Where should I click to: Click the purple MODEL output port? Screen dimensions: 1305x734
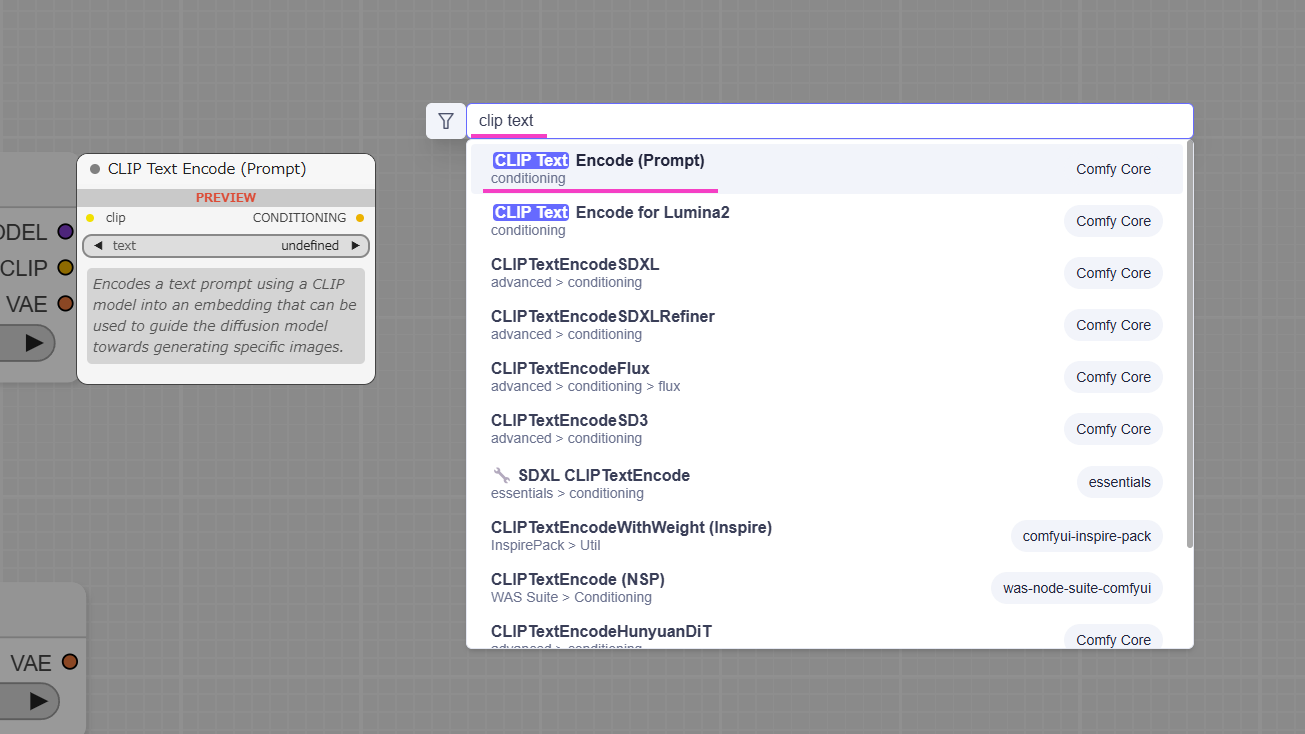click(x=65, y=232)
